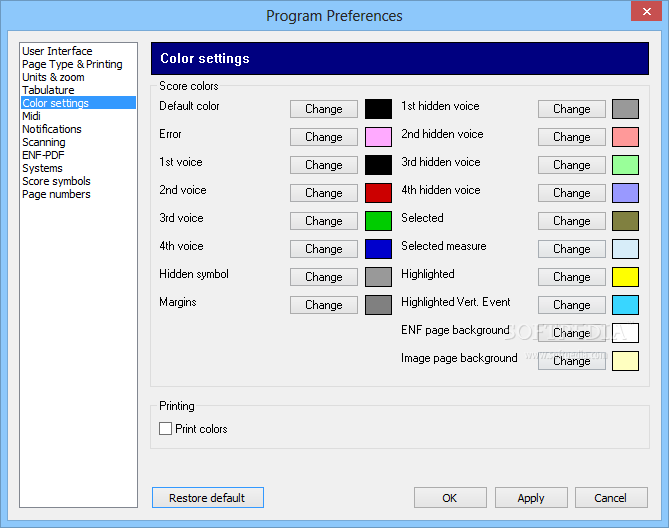Image resolution: width=669 pixels, height=528 pixels.
Task: Change the 3rd voice color
Action: click(324, 221)
